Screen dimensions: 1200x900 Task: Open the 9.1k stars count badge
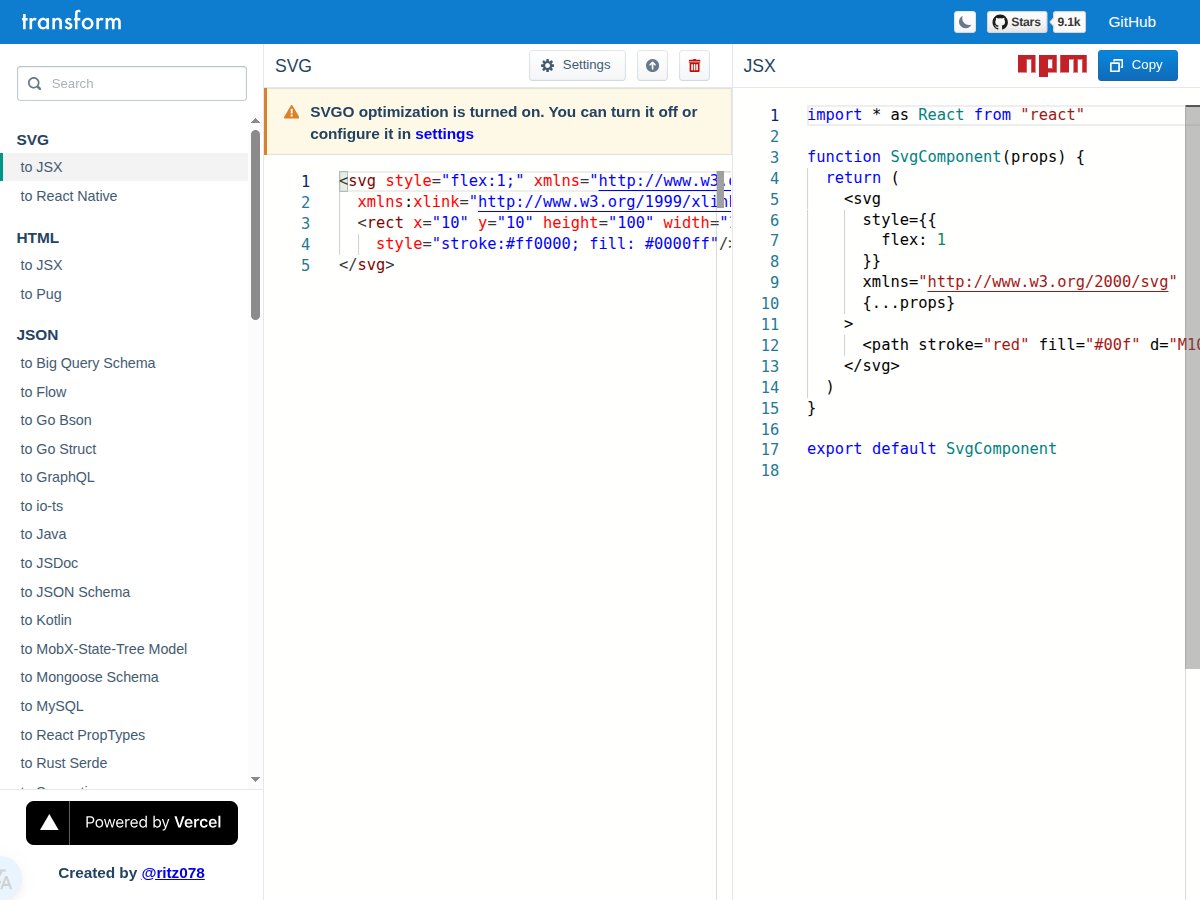coord(1069,22)
